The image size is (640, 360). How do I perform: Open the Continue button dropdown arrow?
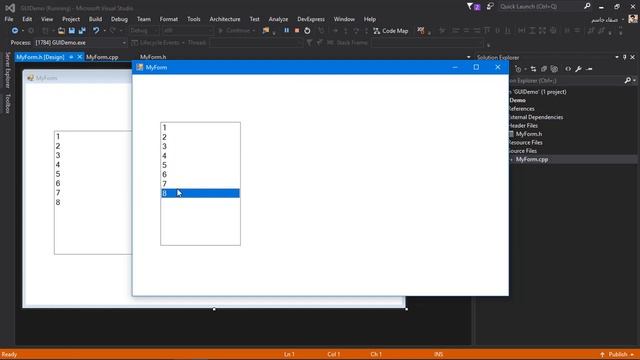(x=253, y=31)
